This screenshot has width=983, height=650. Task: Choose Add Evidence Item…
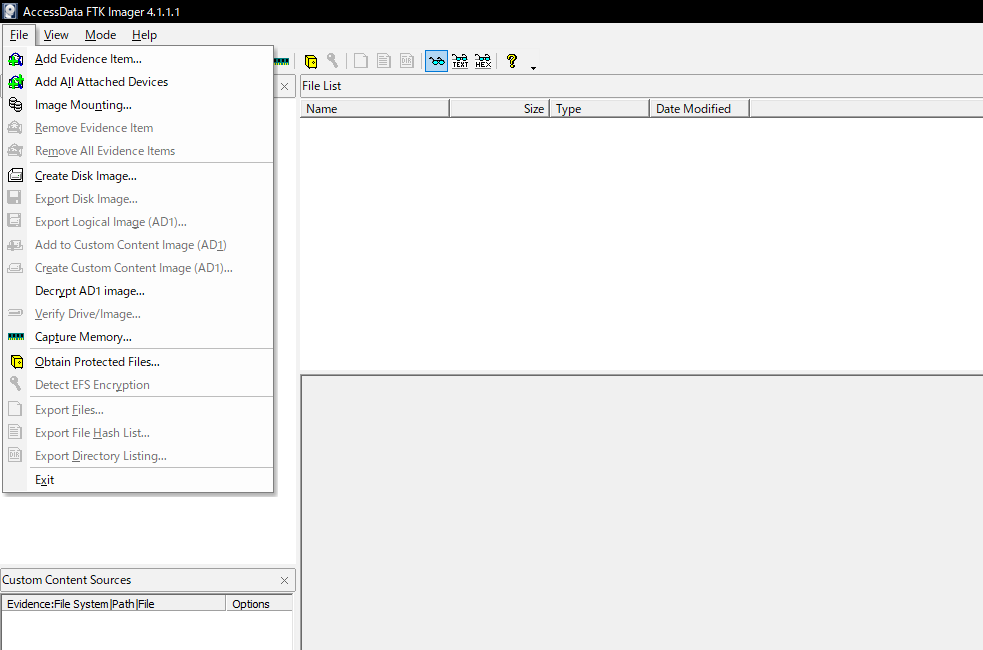[139, 59]
